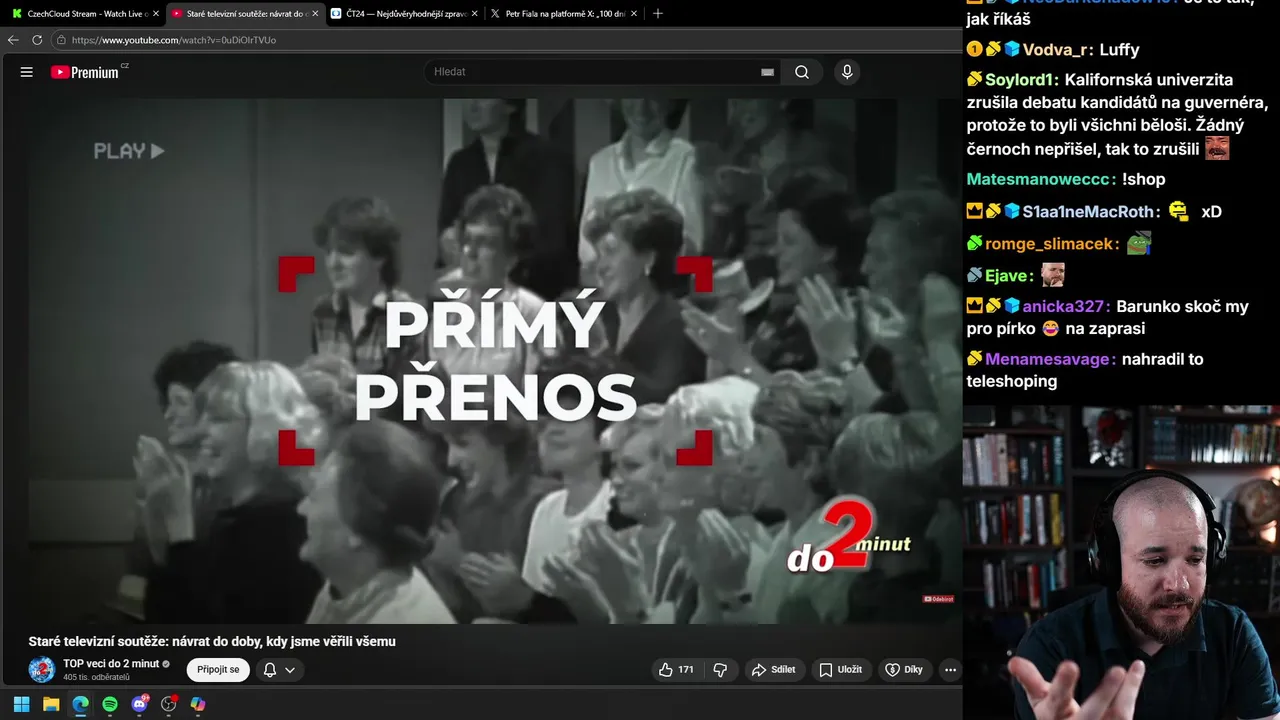Open File Explorer from taskbar
1280x720 pixels.
click(x=51, y=704)
